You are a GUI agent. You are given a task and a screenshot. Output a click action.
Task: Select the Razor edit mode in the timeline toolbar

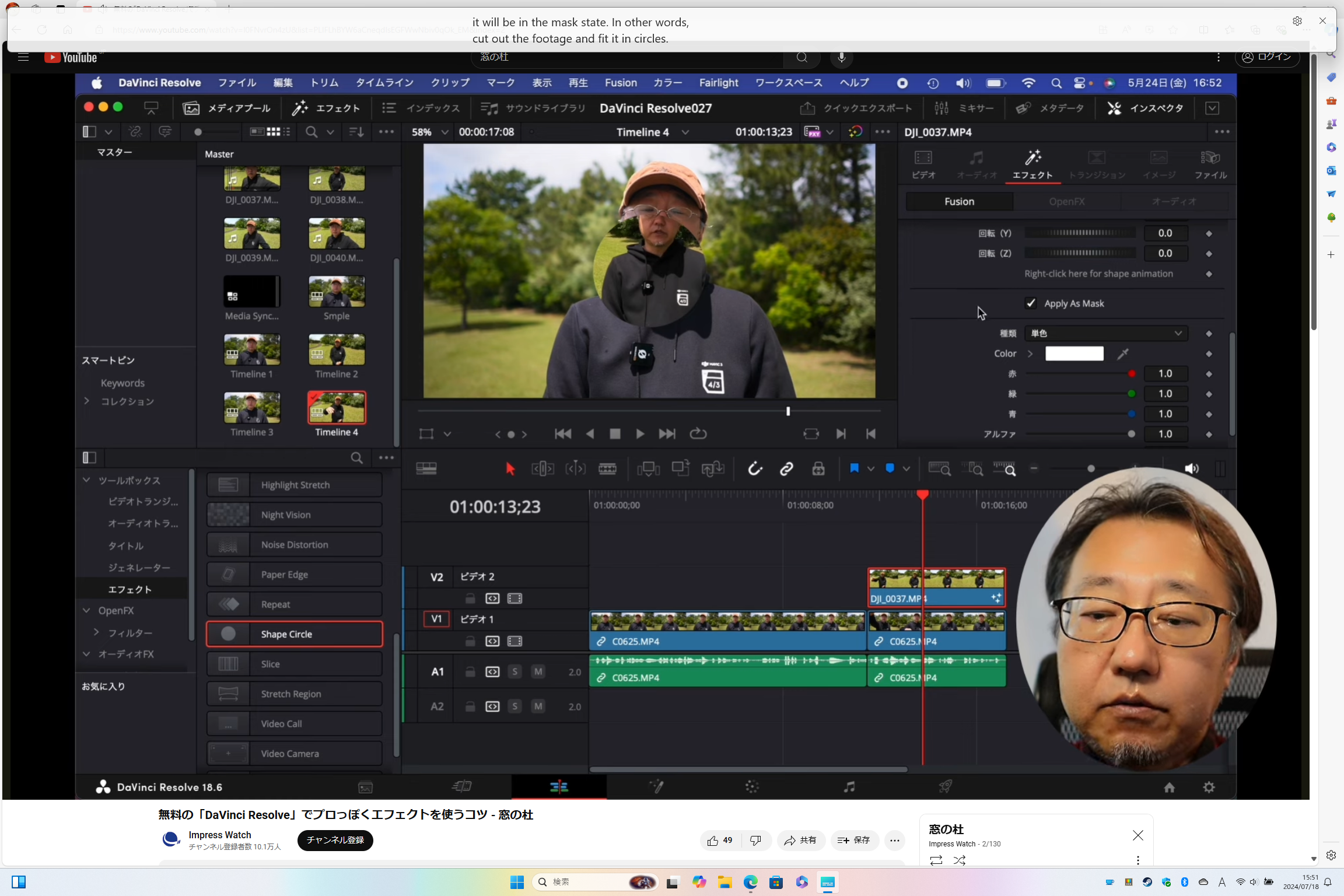607,468
